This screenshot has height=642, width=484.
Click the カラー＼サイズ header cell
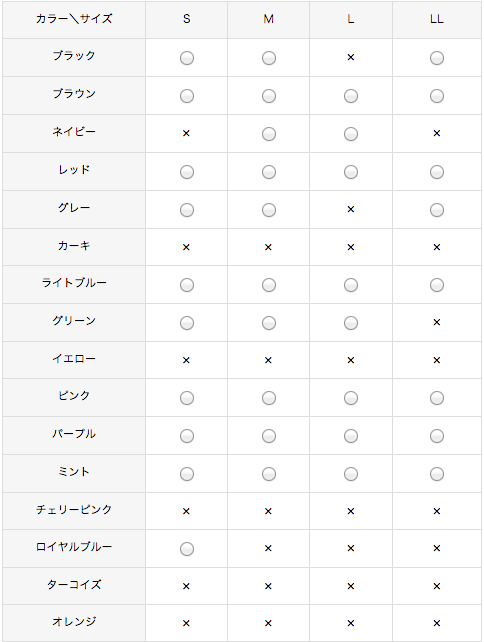pos(74,20)
